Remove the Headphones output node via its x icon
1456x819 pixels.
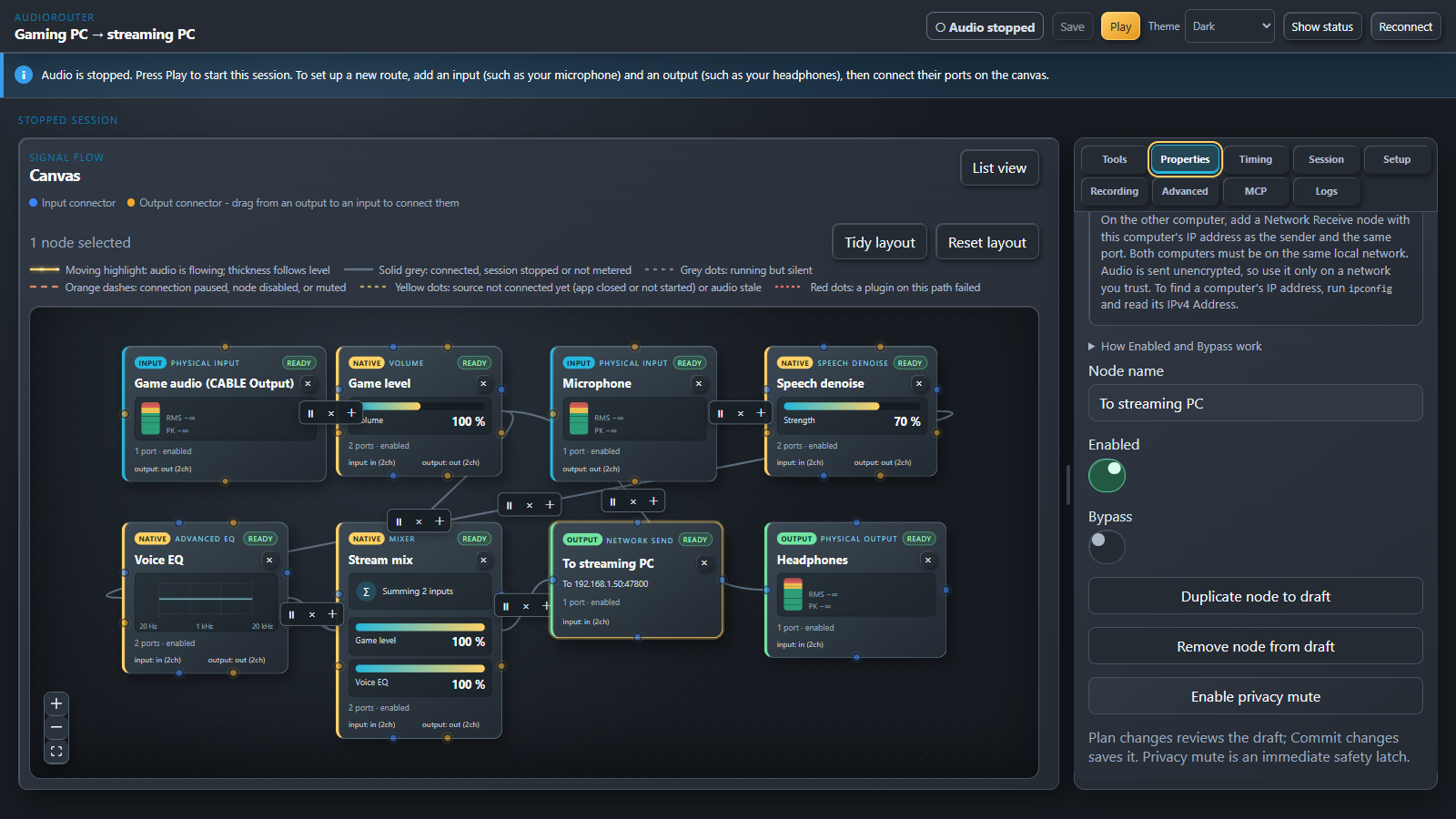[928, 561]
